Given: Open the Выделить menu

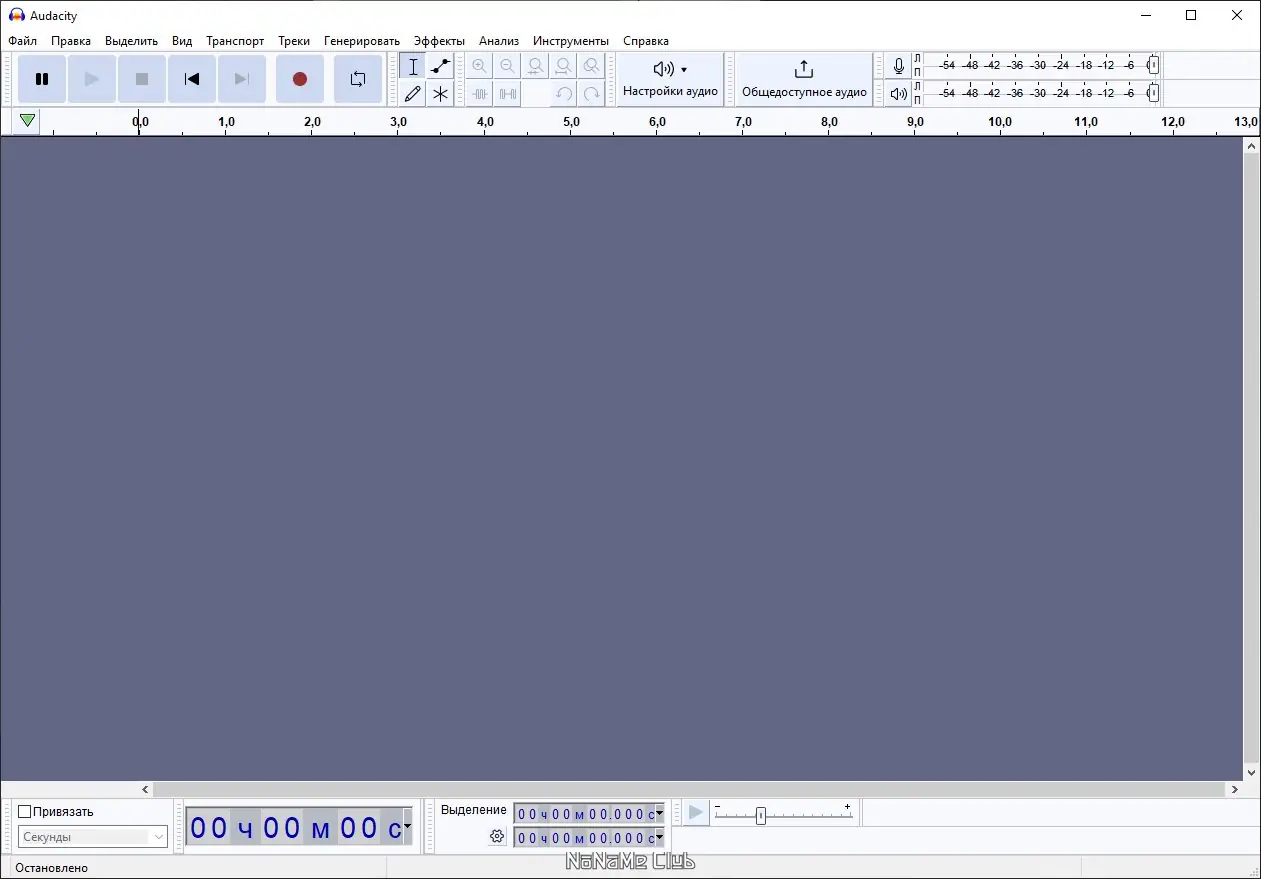Looking at the screenshot, I should [131, 41].
